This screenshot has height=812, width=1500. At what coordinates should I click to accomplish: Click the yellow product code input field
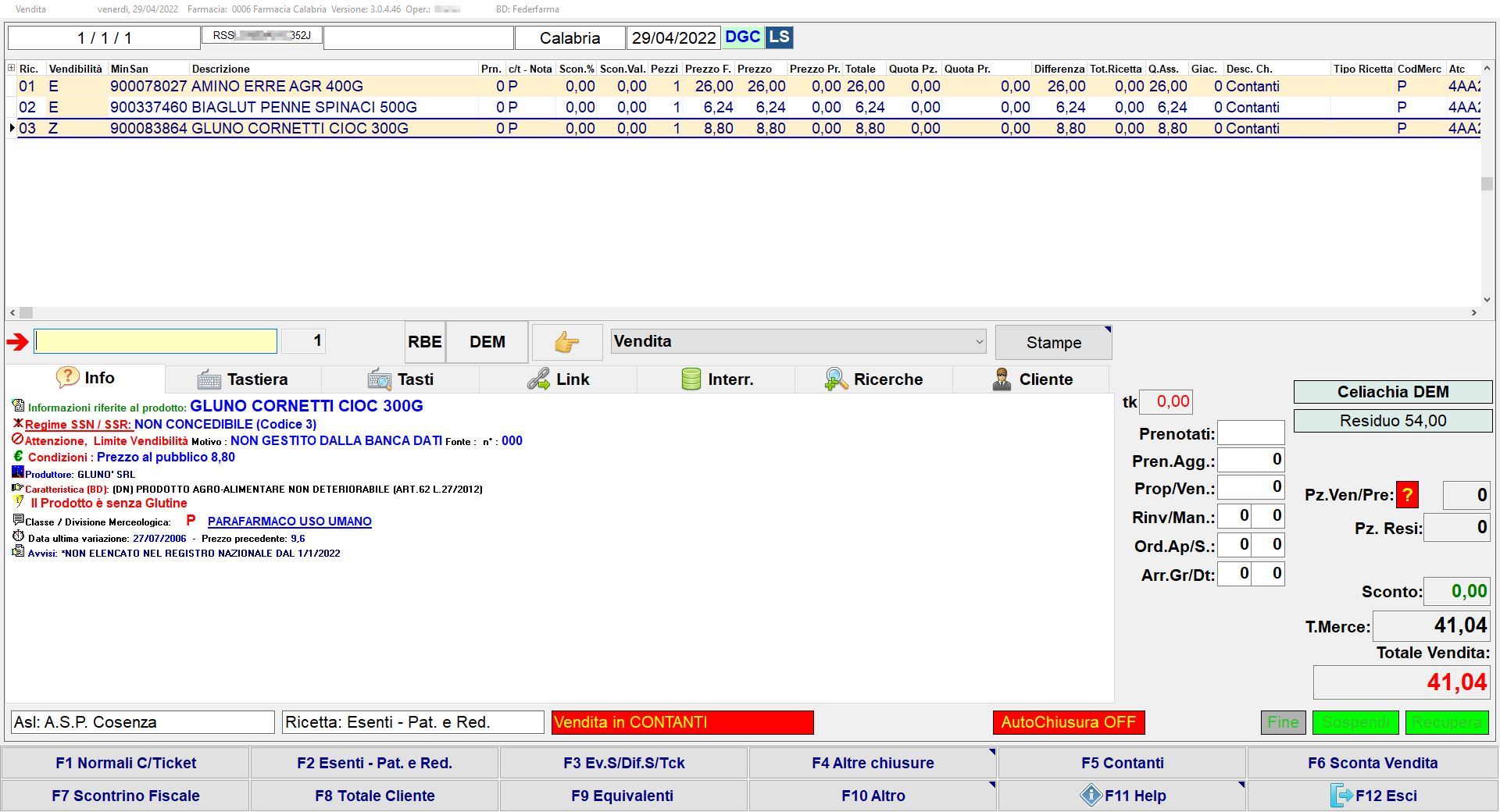(x=155, y=341)
